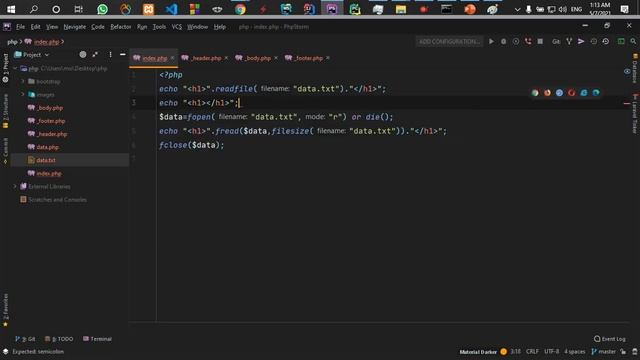Image resolution: width=640 pixels, height=360 pixels.
Task: Close the _footer.php tab
Action: pos(328,58)
